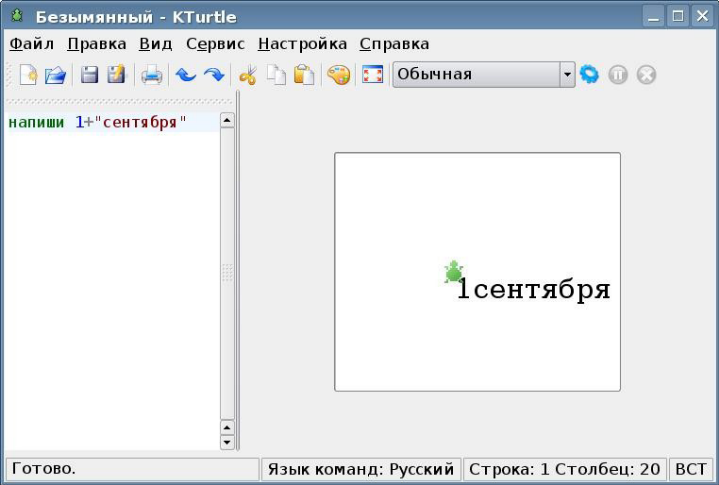Click the Redo arrow icon
The width and height of the screenshot is (719, 485).
click(213, 75)
